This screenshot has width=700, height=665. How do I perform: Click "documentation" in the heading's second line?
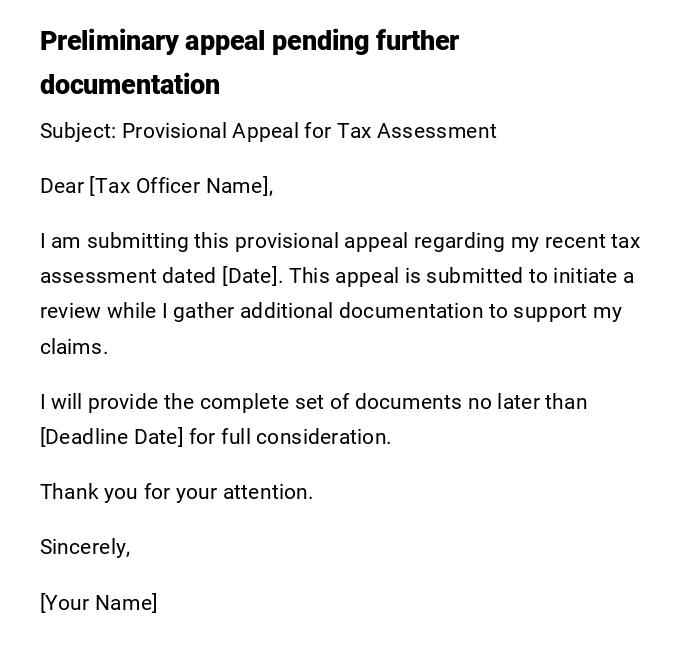point(130,85)
